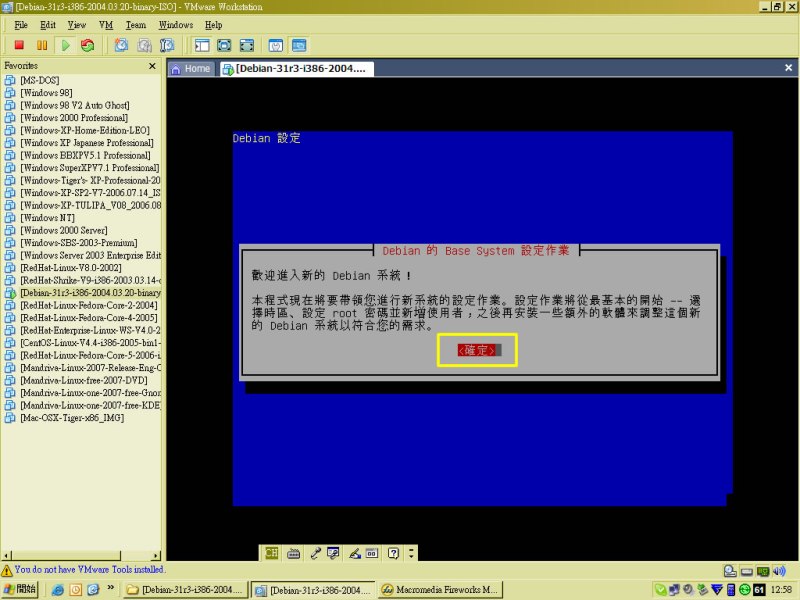Click Favorites horizontal scrollbar left arrow
800x600 pixels.
pos(7,556)
